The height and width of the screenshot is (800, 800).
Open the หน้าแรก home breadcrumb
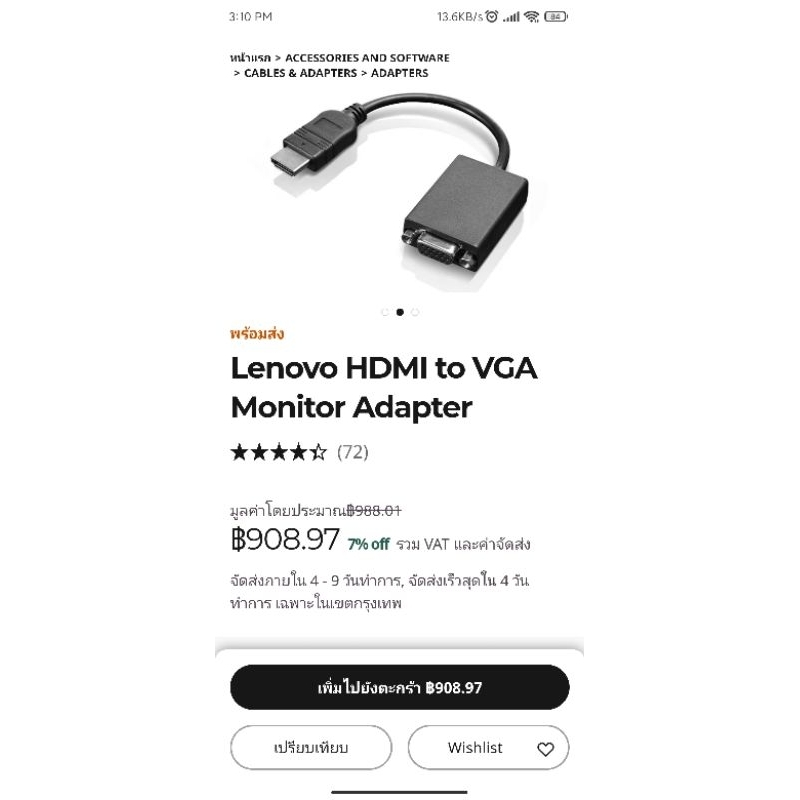pyautogui.click(x=250, y=58)
